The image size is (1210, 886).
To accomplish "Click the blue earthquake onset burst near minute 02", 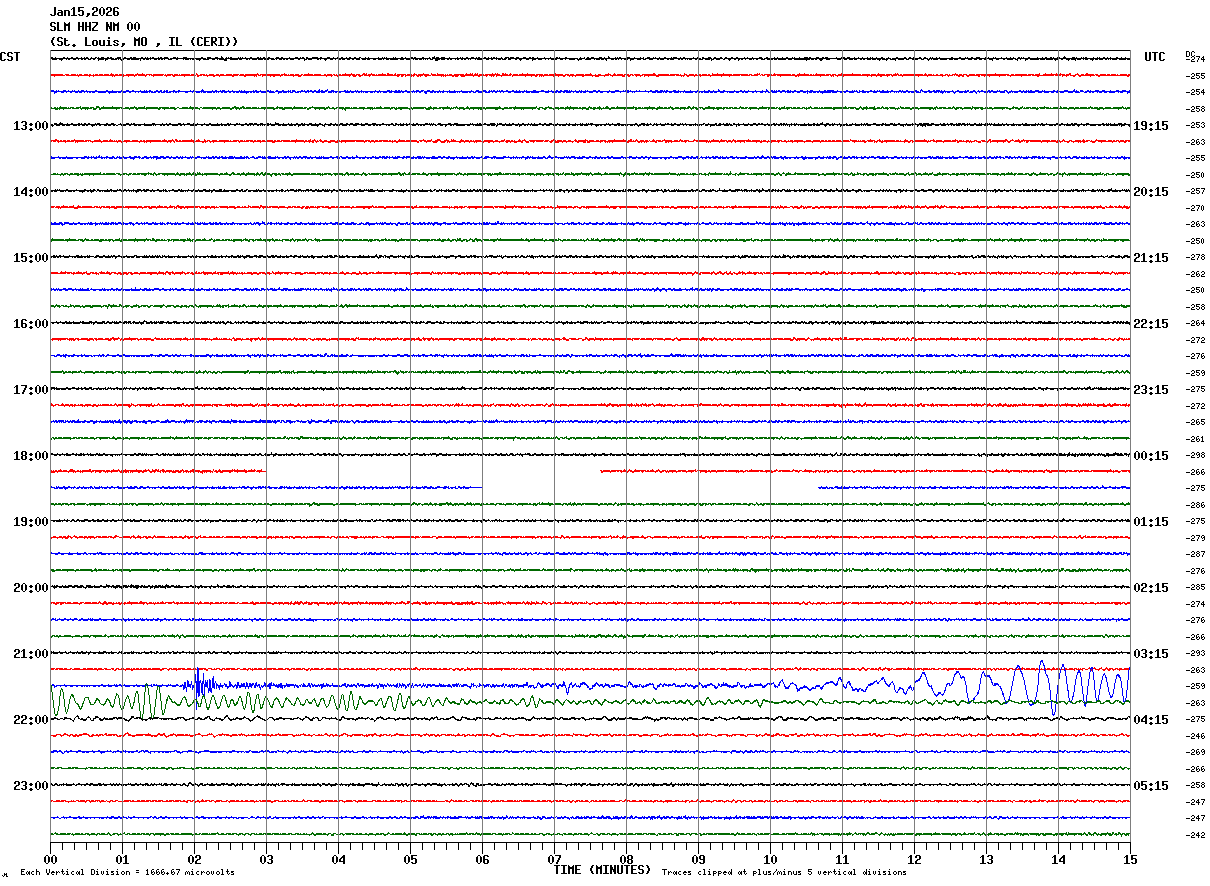I will click(x=201, y=685).
